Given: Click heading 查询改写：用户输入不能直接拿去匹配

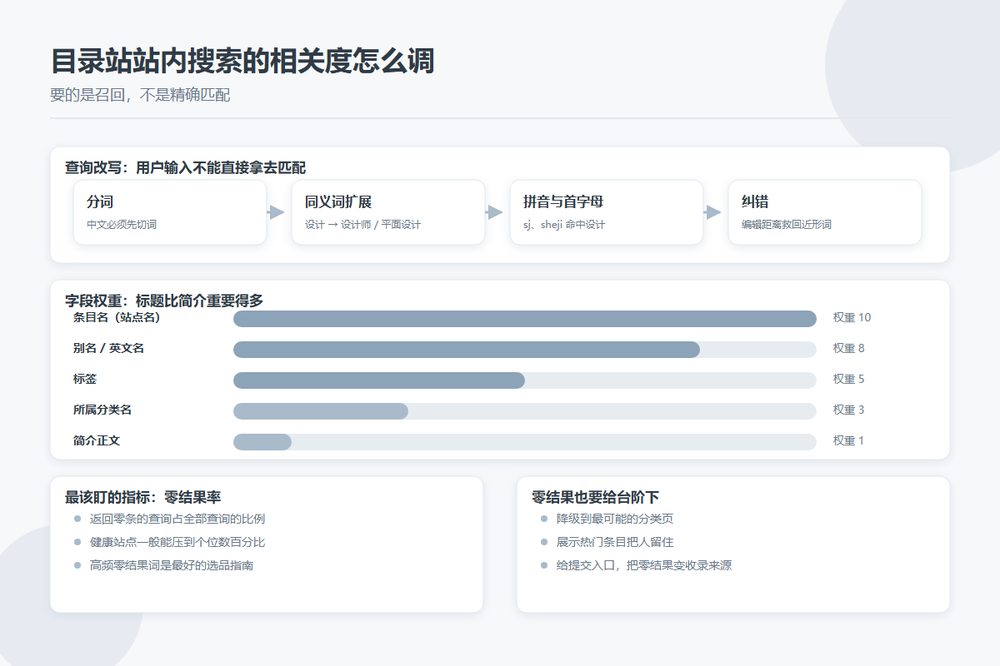Looking at the screenshot, I should tap(185, 168).
